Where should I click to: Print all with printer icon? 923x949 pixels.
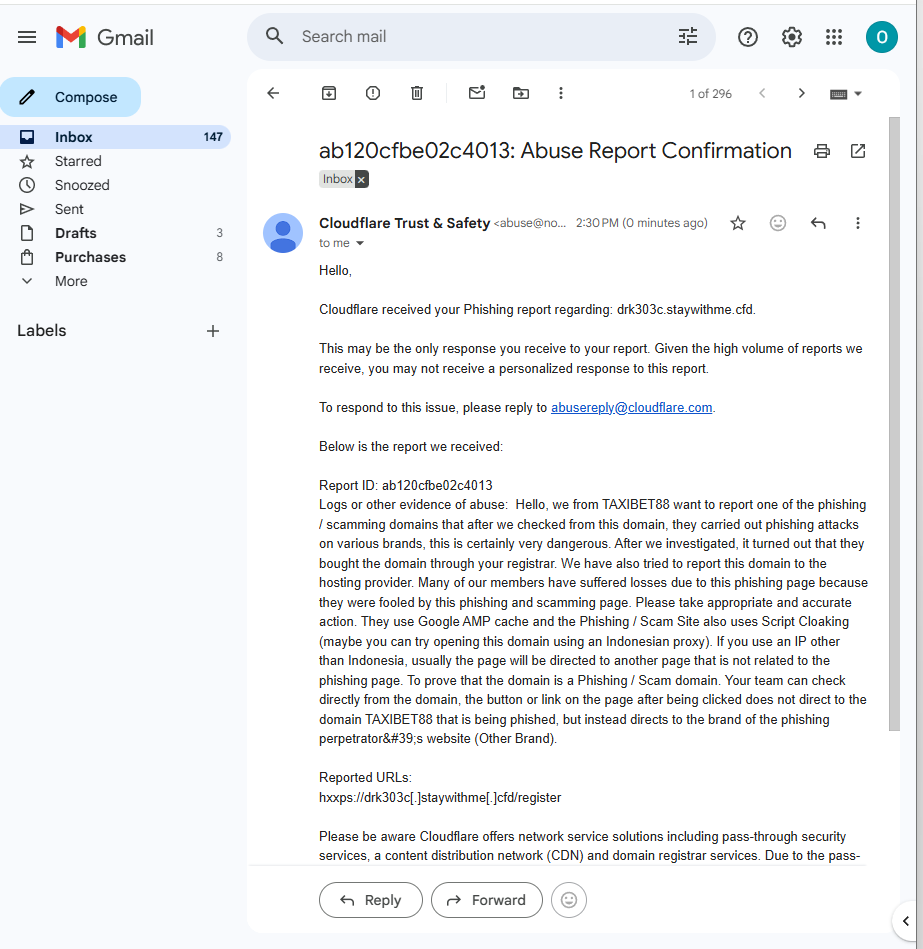point(821,151)
